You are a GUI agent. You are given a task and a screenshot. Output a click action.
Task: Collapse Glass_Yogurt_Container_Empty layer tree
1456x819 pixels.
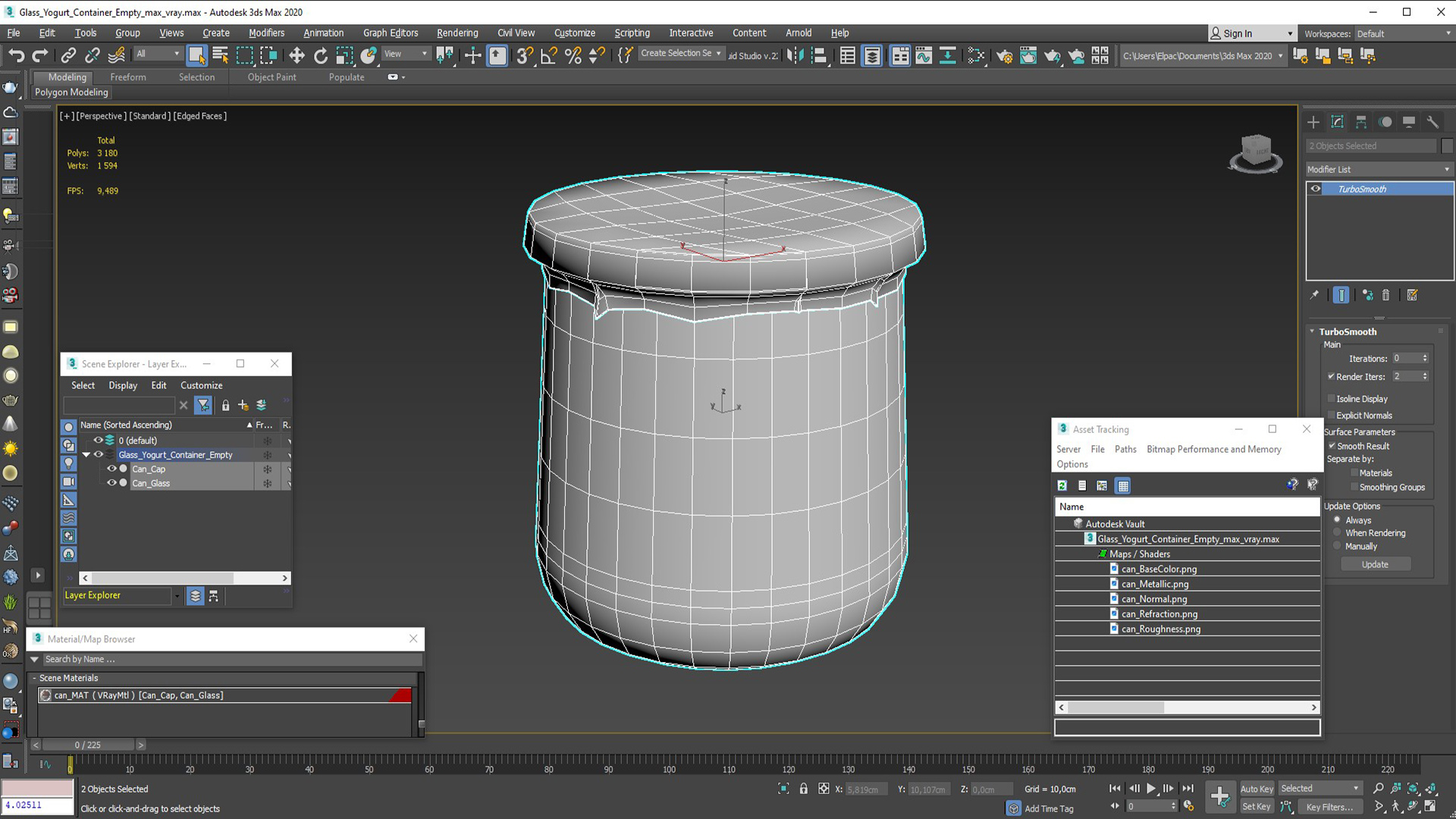[86, 455]
